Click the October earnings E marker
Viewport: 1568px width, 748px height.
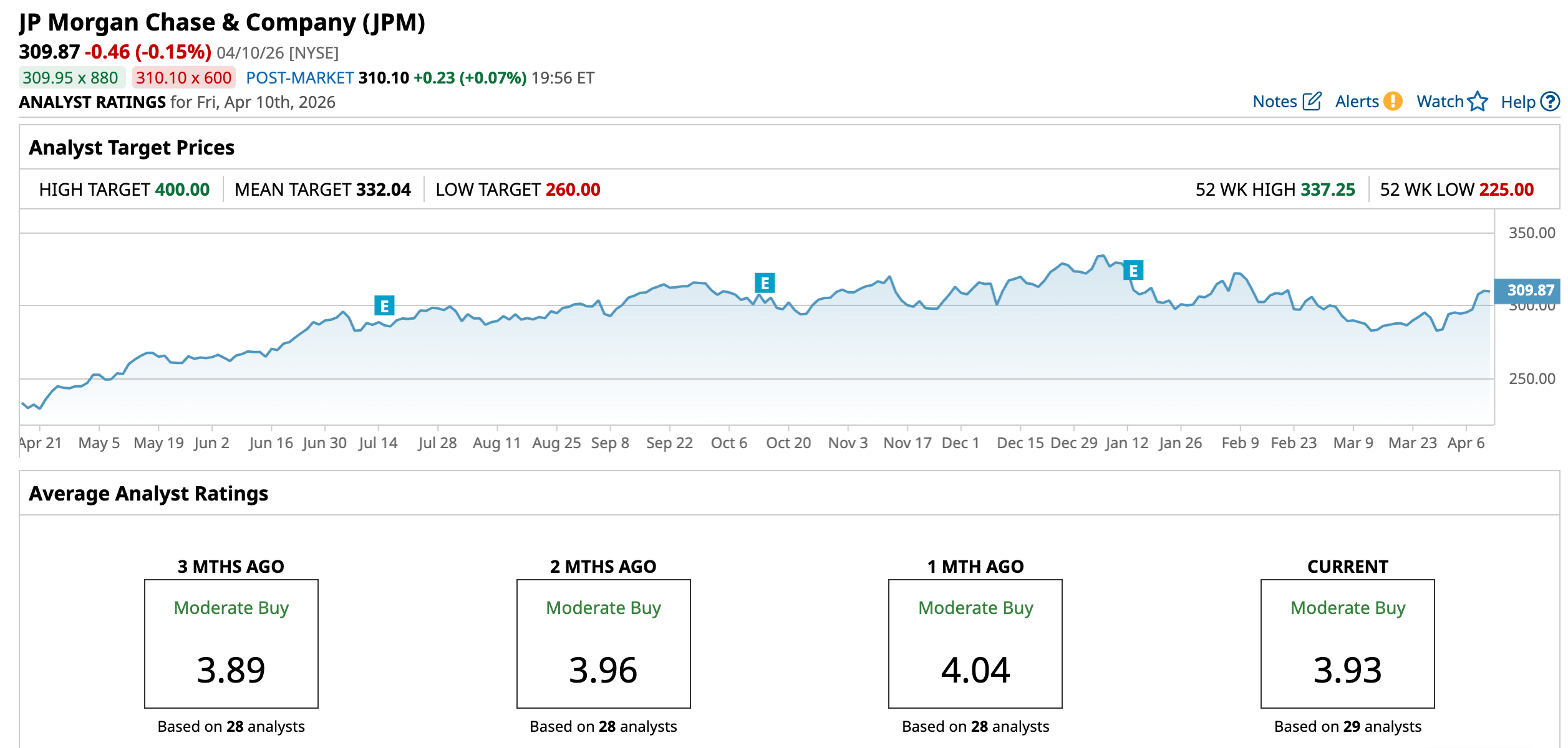(765, 283)
